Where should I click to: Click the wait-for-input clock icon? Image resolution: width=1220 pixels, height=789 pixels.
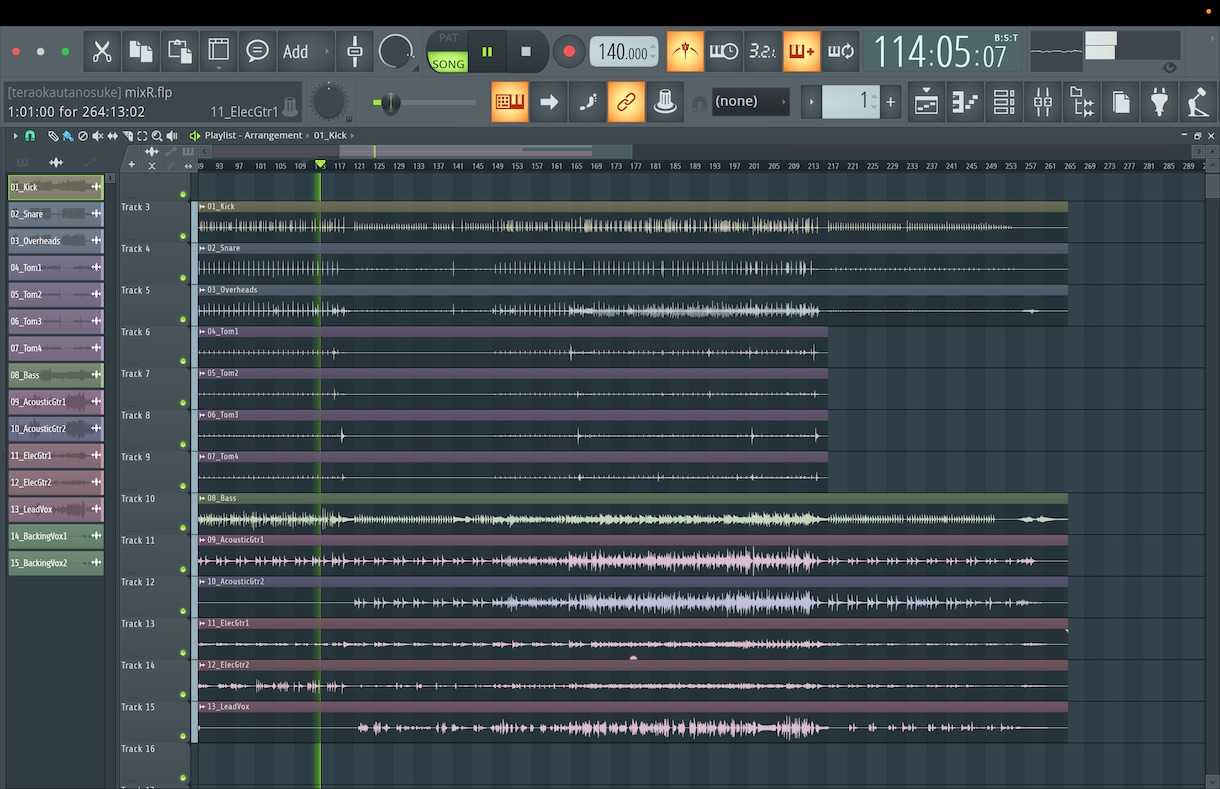tap(724, 51)
